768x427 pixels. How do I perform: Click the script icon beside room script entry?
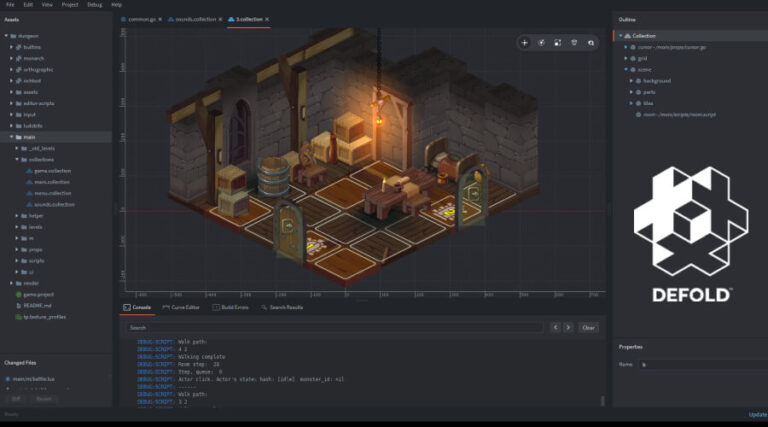[638, 115]
